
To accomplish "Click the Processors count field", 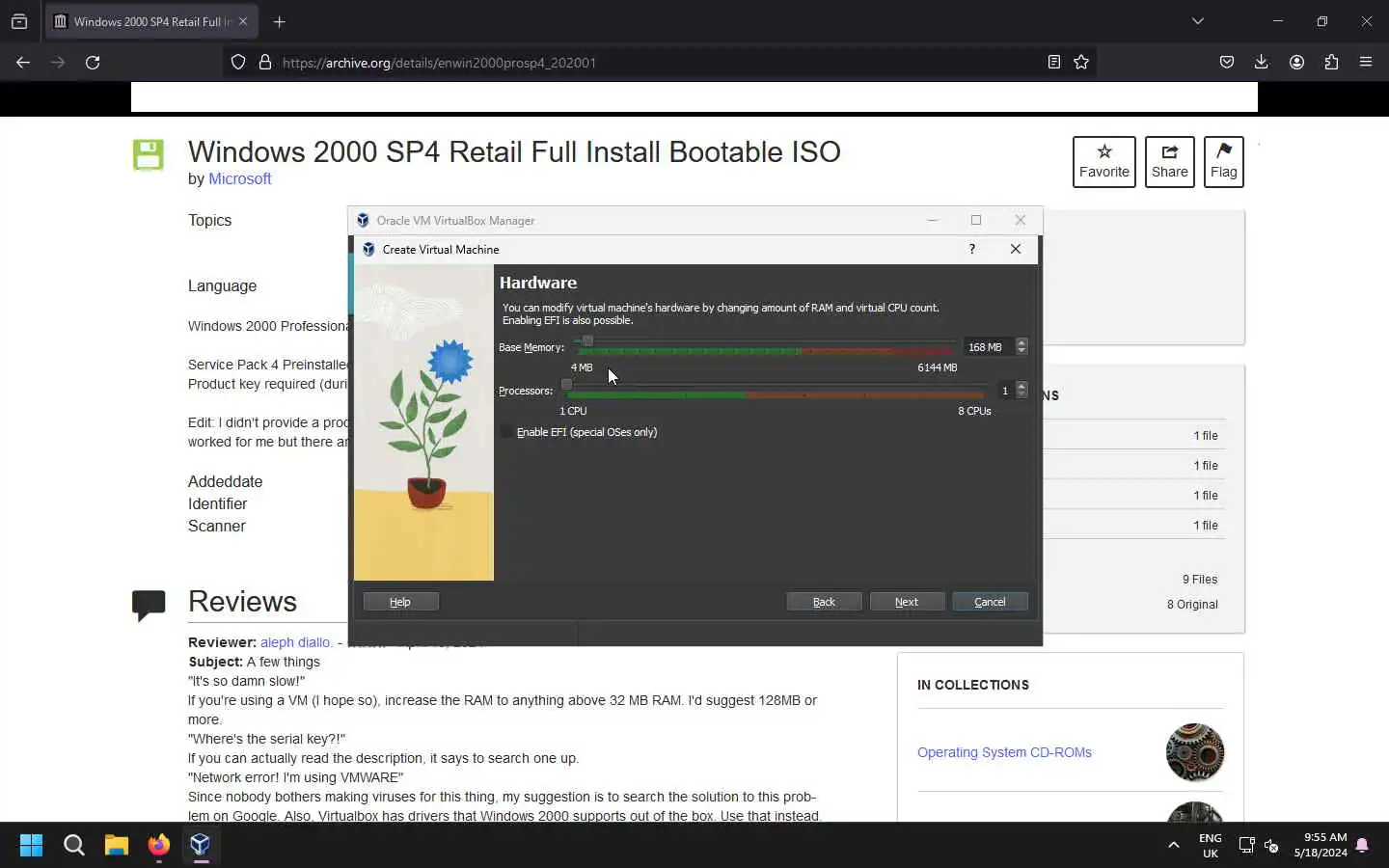I will click(1004, 391).
